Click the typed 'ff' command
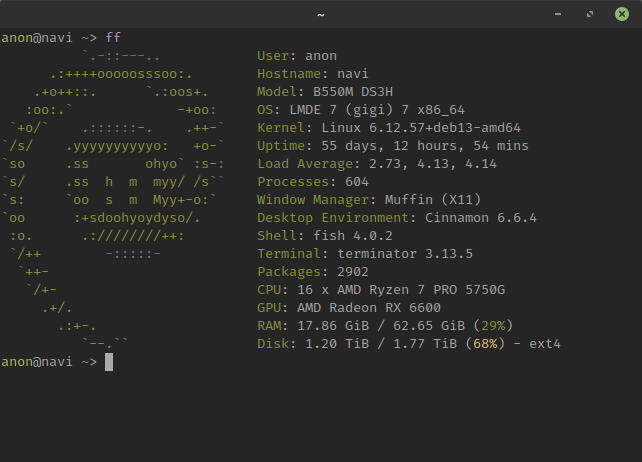Viewport: 642px width, 462px height. coord(113,38)
